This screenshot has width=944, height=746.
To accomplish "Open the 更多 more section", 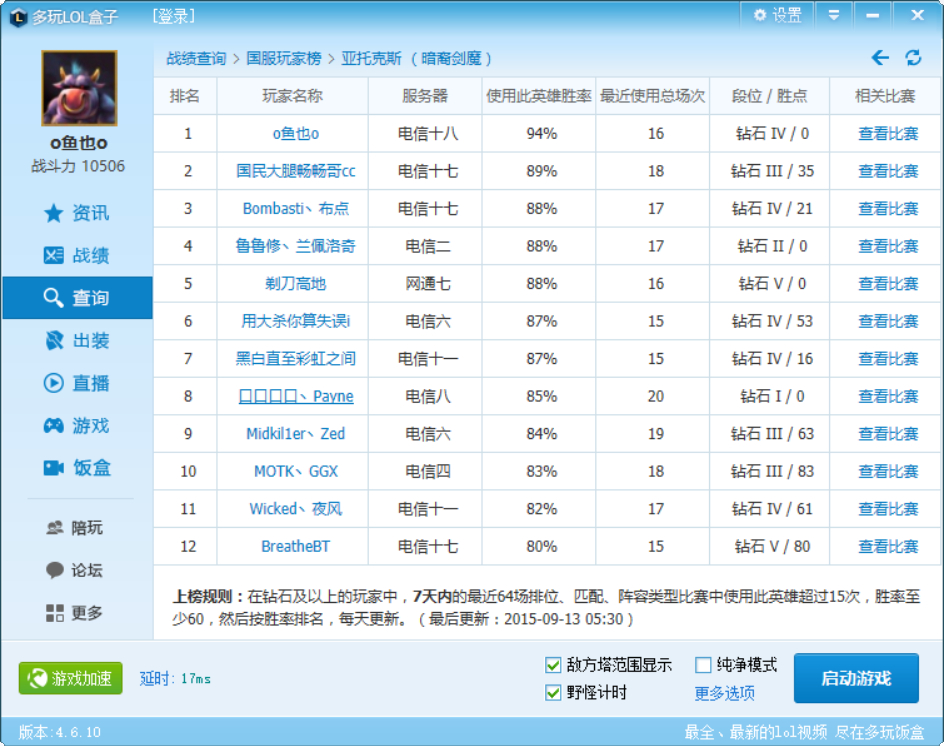I will click(x=75, y=612).
